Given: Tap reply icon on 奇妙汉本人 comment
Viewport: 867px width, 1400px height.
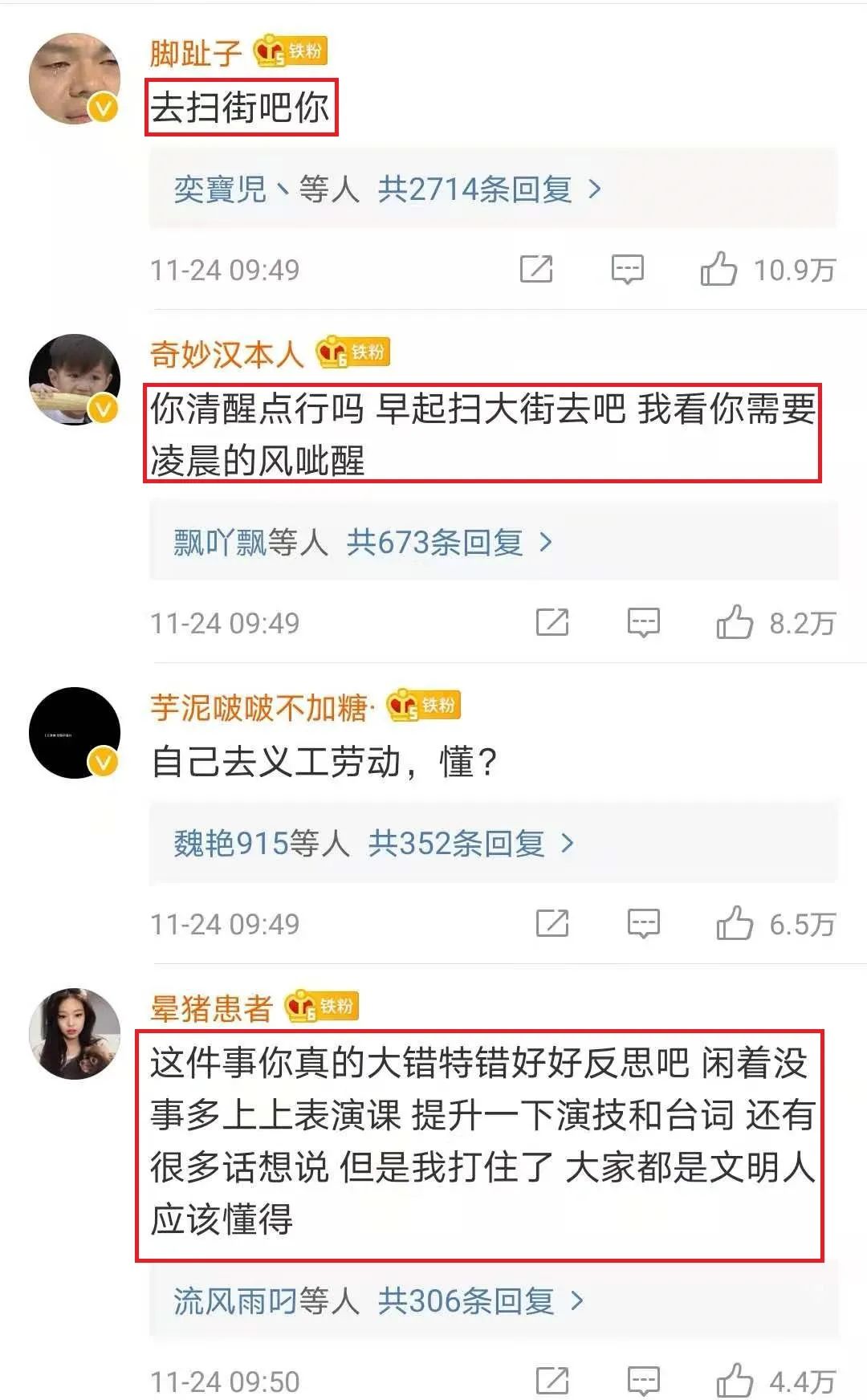Looking at the screenshot, I should point(643,622).
